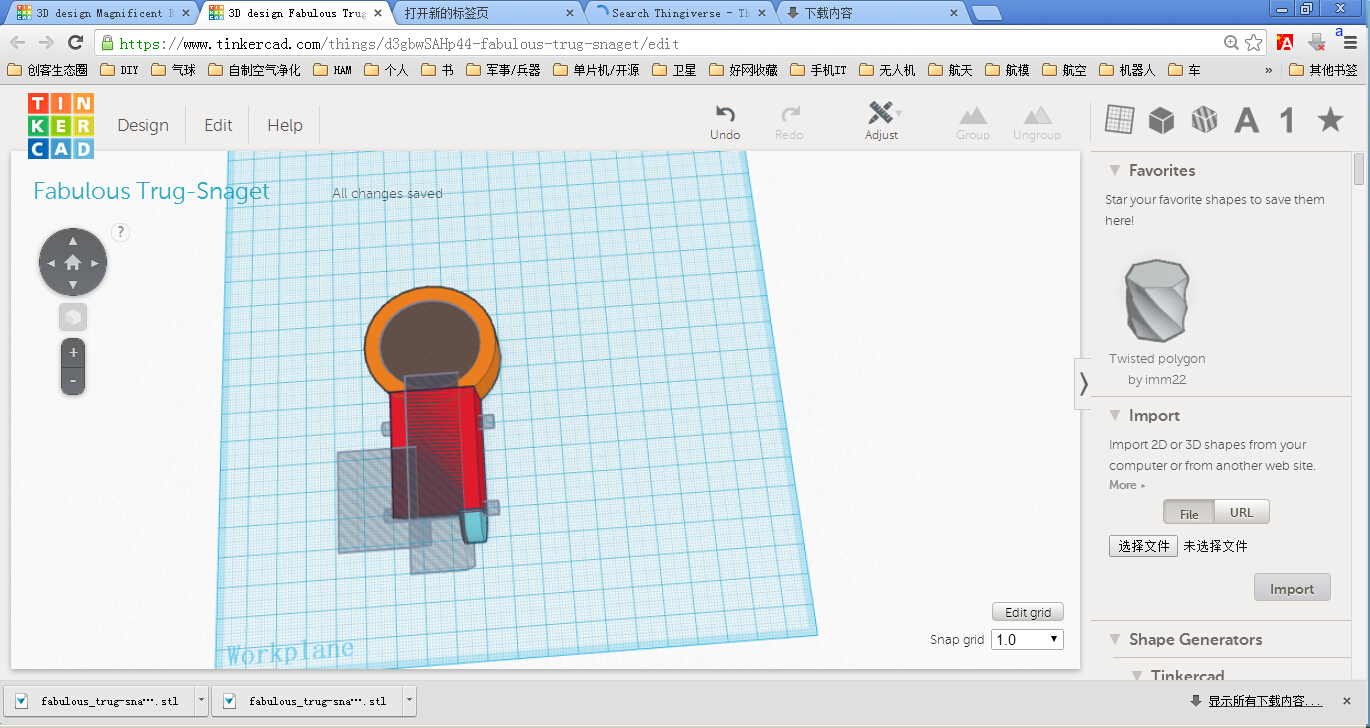Collapse the right shapes panel arrow

(1083, 384)
